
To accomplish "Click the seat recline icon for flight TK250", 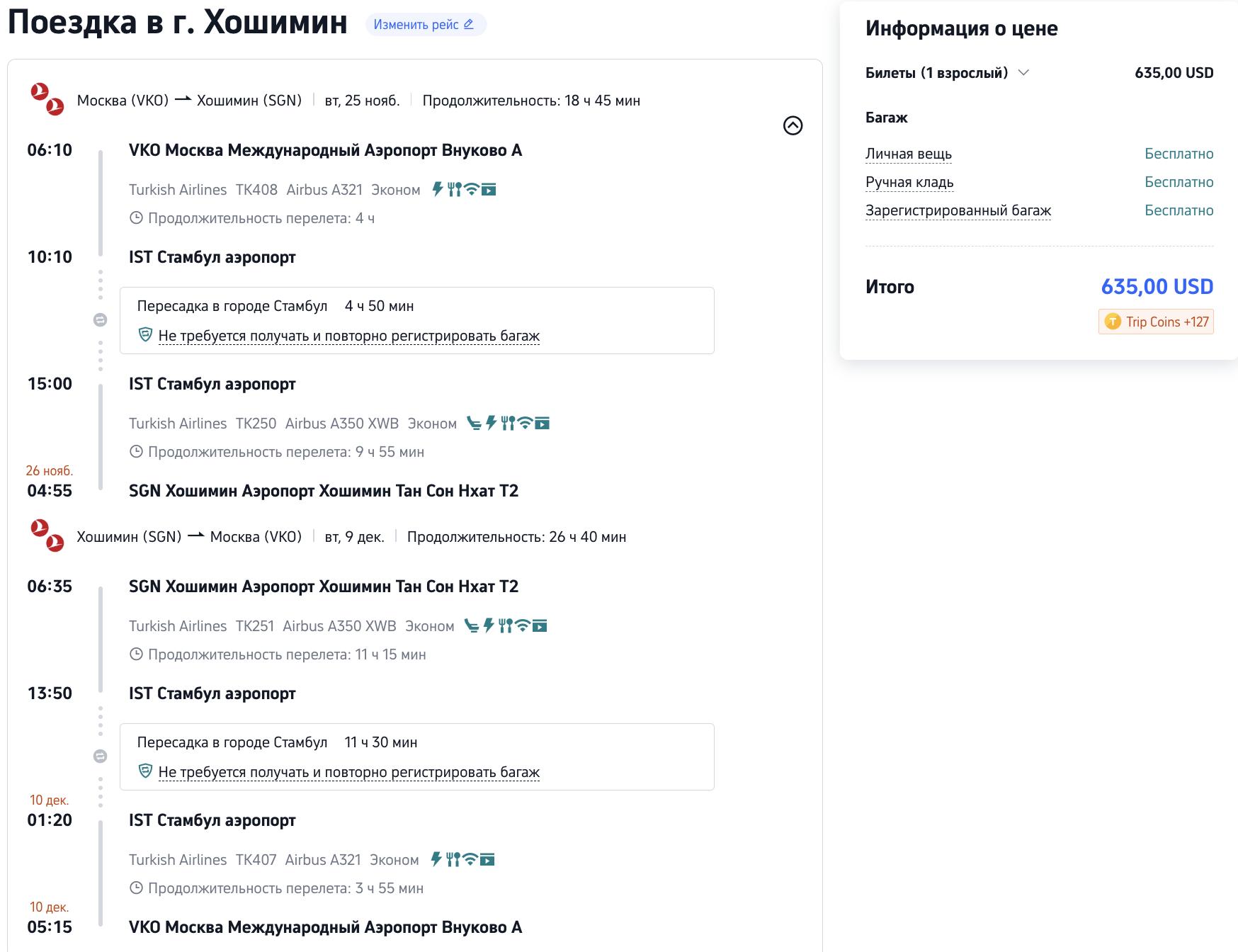I will (x=474, y=423).
